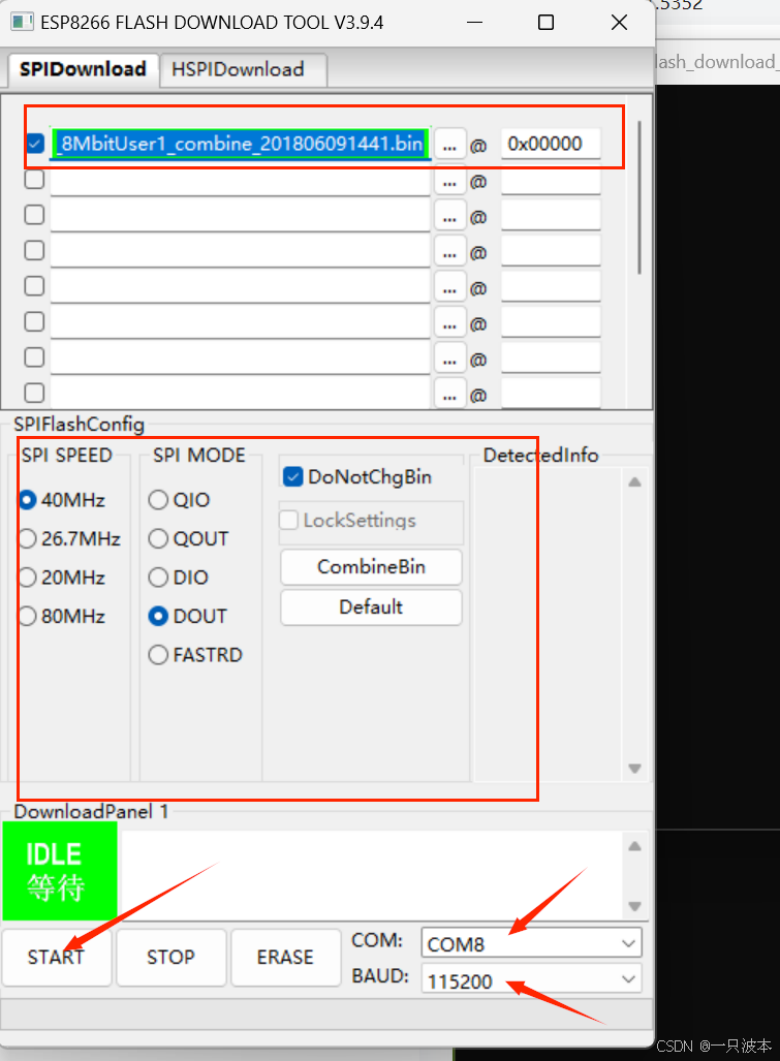Select 26.7MHz SPI speed
Viewport: 780px width, 1061px height.
tap(70, 539)
